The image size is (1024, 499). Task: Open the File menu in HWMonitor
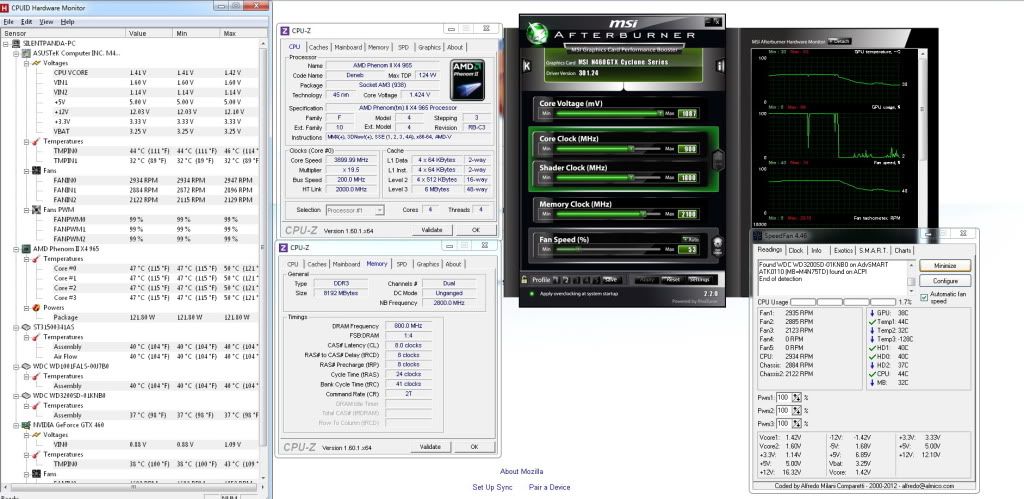[x=8, y=22]
